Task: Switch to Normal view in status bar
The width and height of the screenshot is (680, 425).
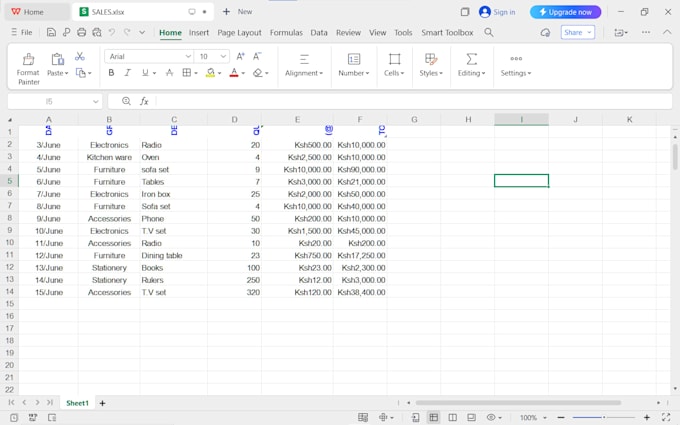Action: 433,417
